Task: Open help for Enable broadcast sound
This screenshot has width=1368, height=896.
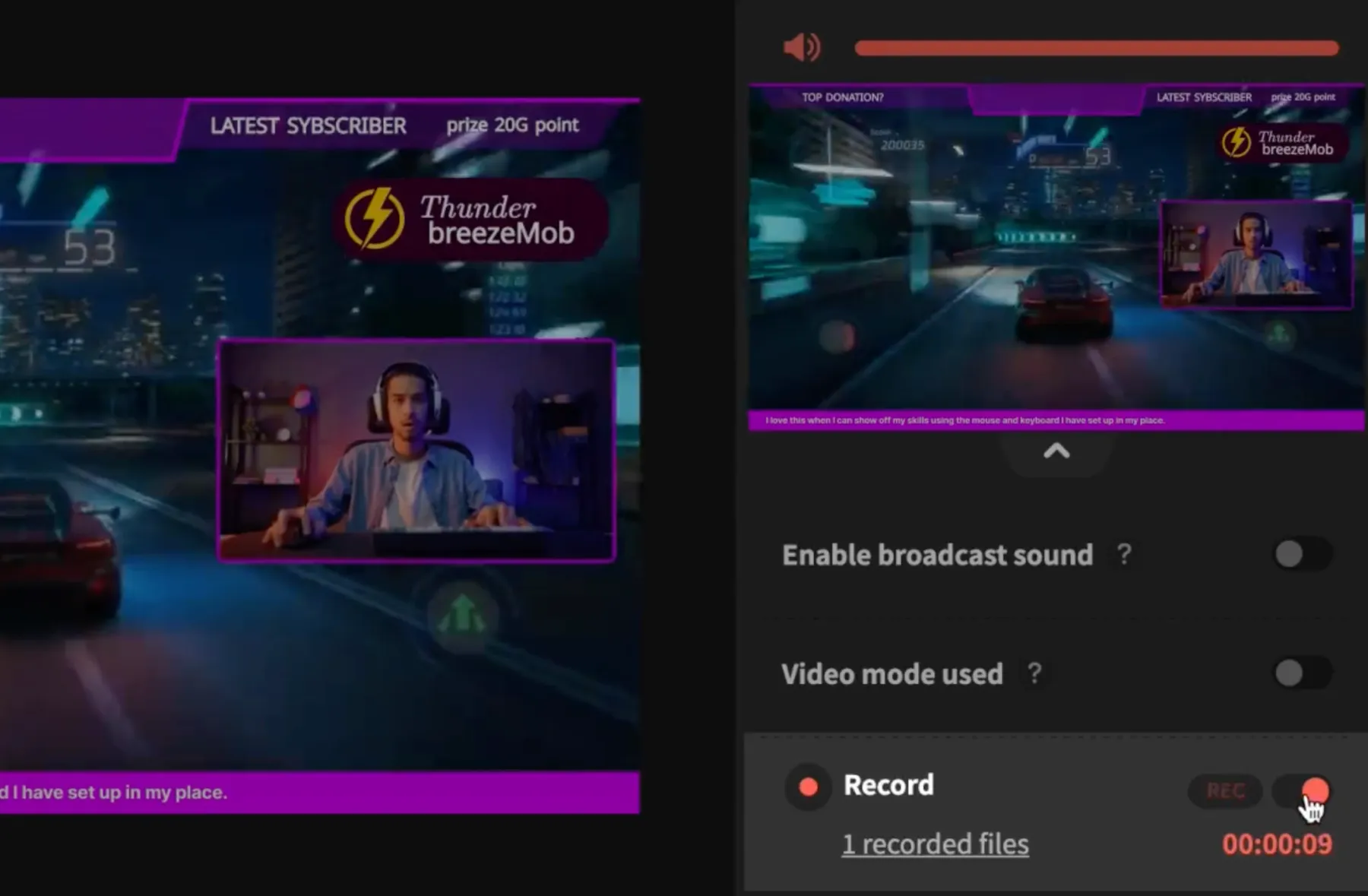Action: coord(1124,554)
